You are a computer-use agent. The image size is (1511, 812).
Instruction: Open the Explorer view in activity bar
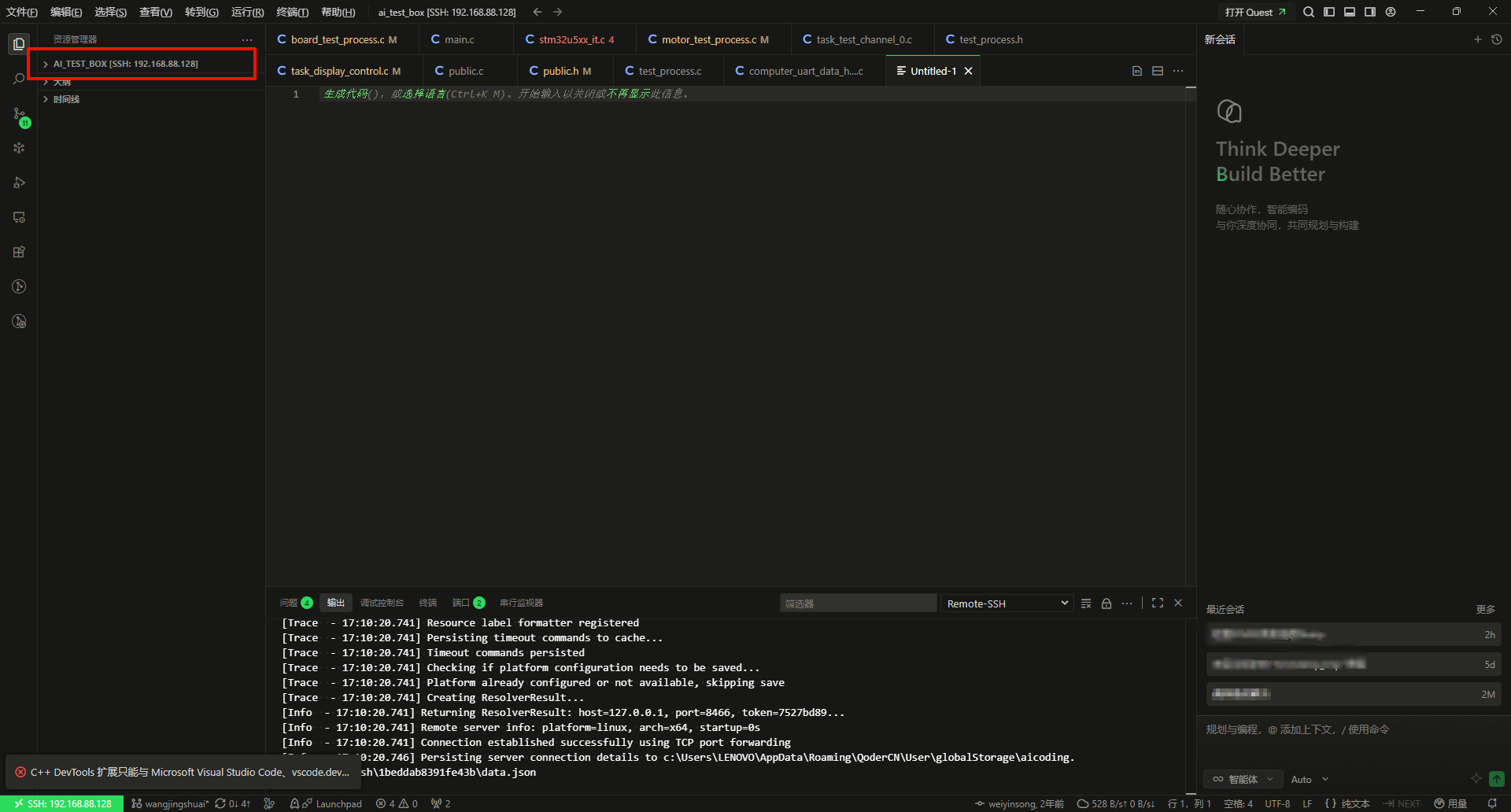[19, 44]
